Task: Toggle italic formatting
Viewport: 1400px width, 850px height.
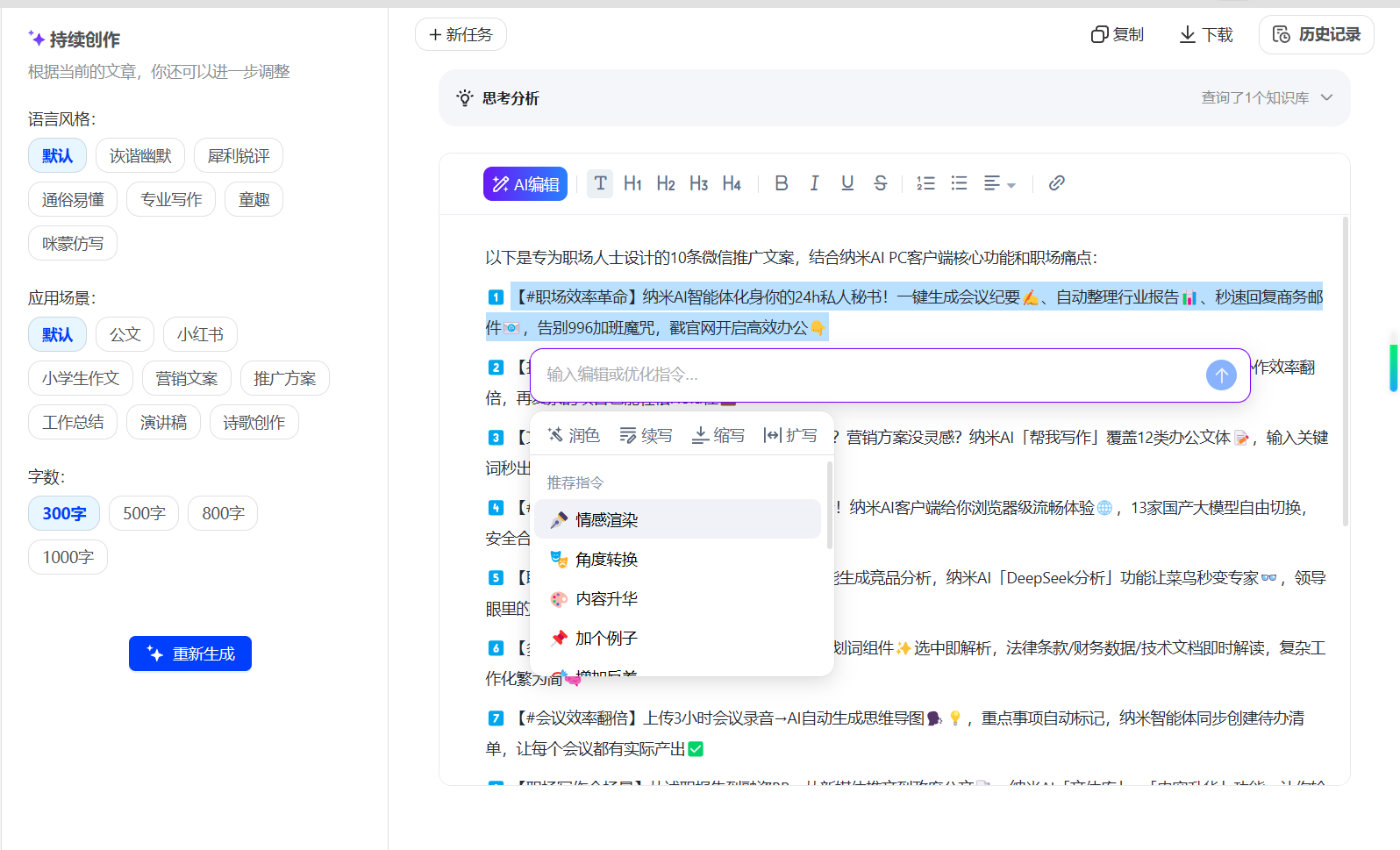Action: tap(815, 183)
